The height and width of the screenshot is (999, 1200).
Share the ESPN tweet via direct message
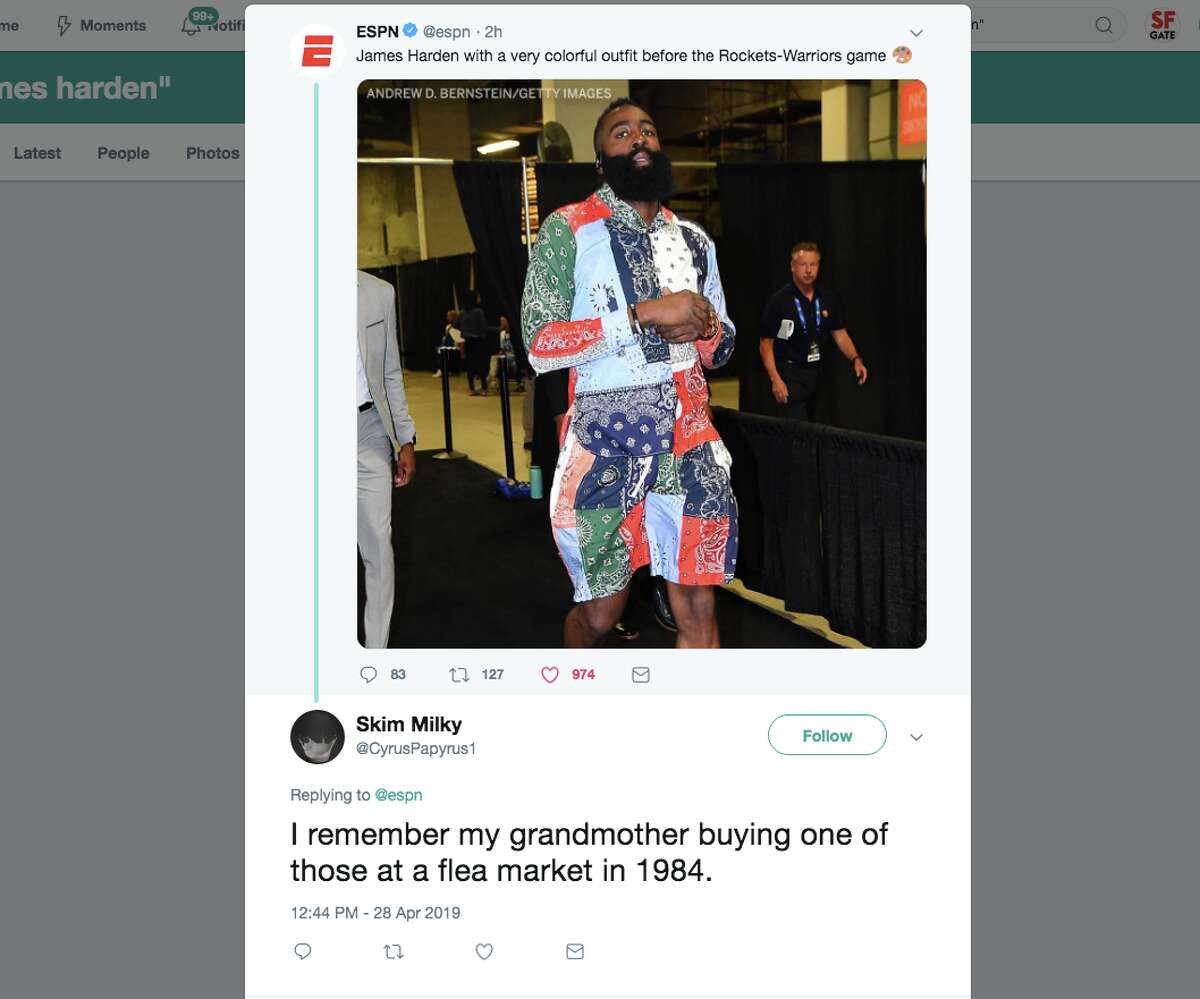point(640,674)
